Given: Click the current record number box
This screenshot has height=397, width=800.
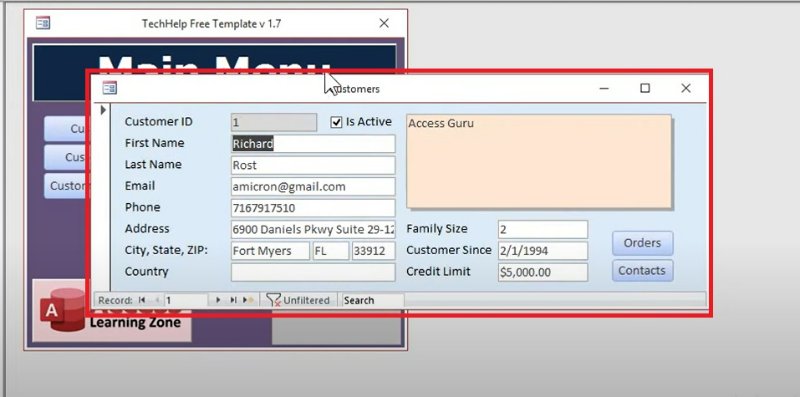Looking at the screenshot, I should 185,300.
